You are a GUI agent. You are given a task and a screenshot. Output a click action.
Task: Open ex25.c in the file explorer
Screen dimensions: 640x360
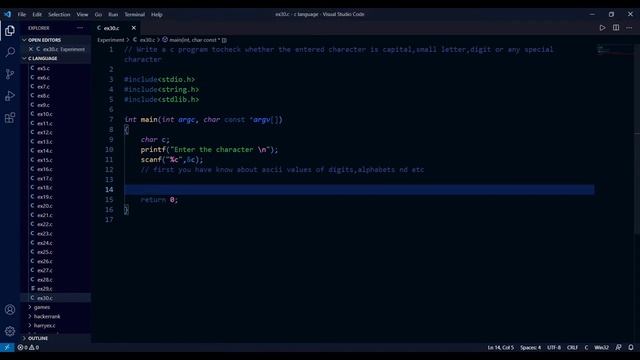[x=44, y=252]
